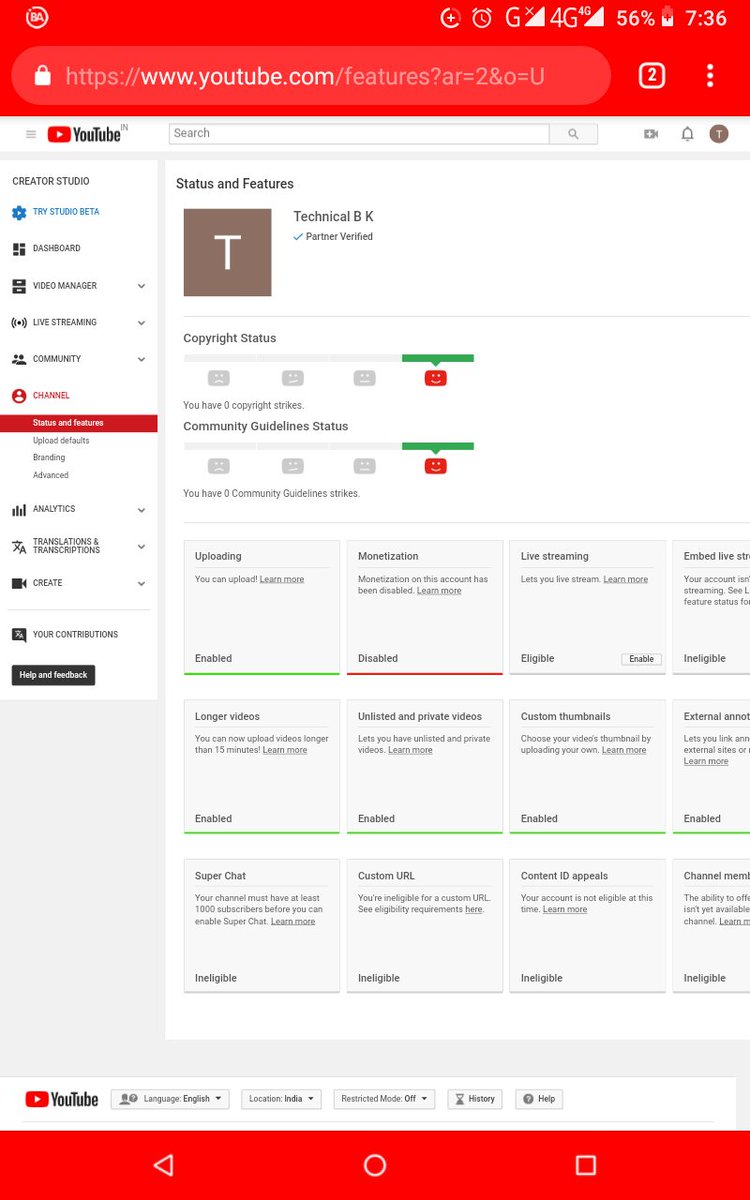Open the browser three-dot menu
The image size is (750, 1200).
[x=709, y=75]
